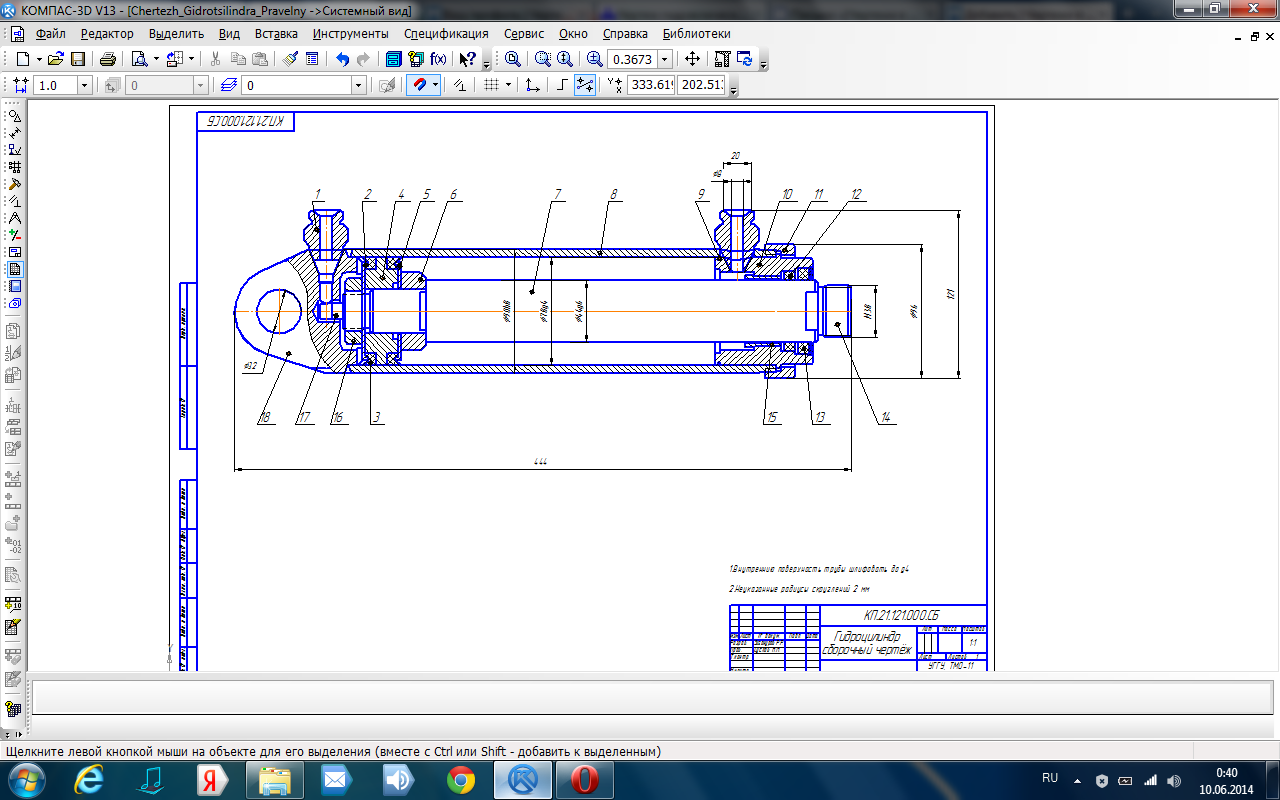Redo the undone action
The height and width of the screenshot is (800, 1280).
(363, 59)
